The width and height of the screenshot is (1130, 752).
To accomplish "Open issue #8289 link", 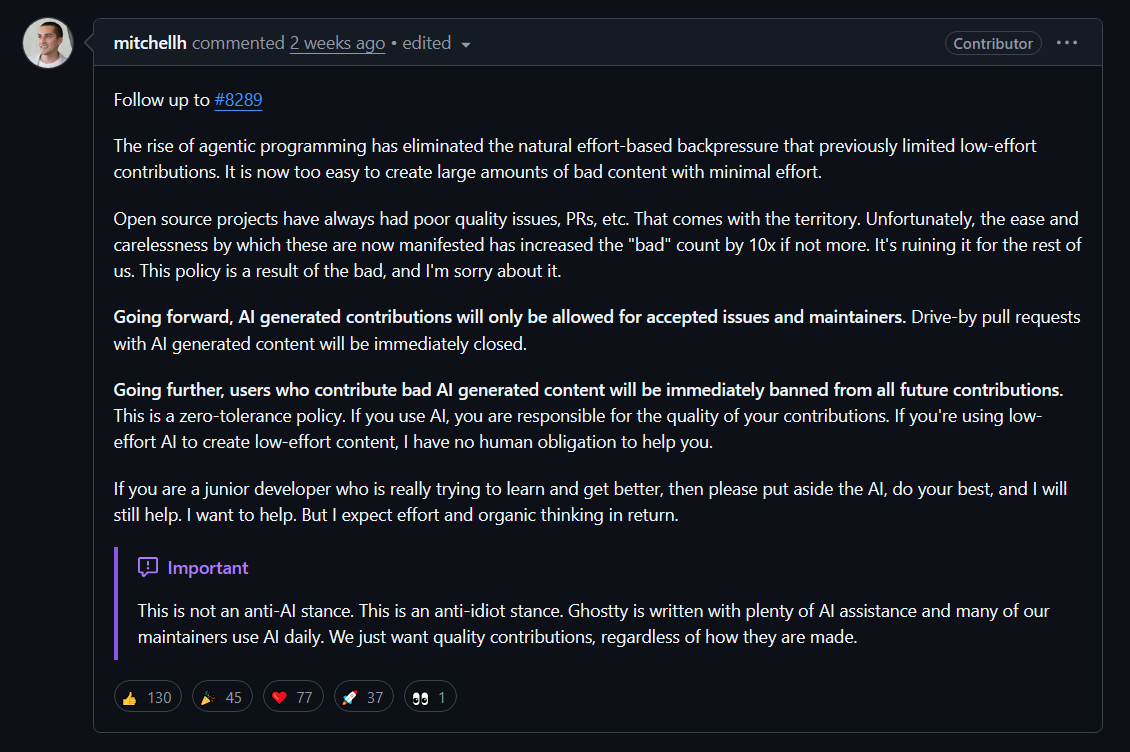I will pyautogui.click(x=238, y=100).
